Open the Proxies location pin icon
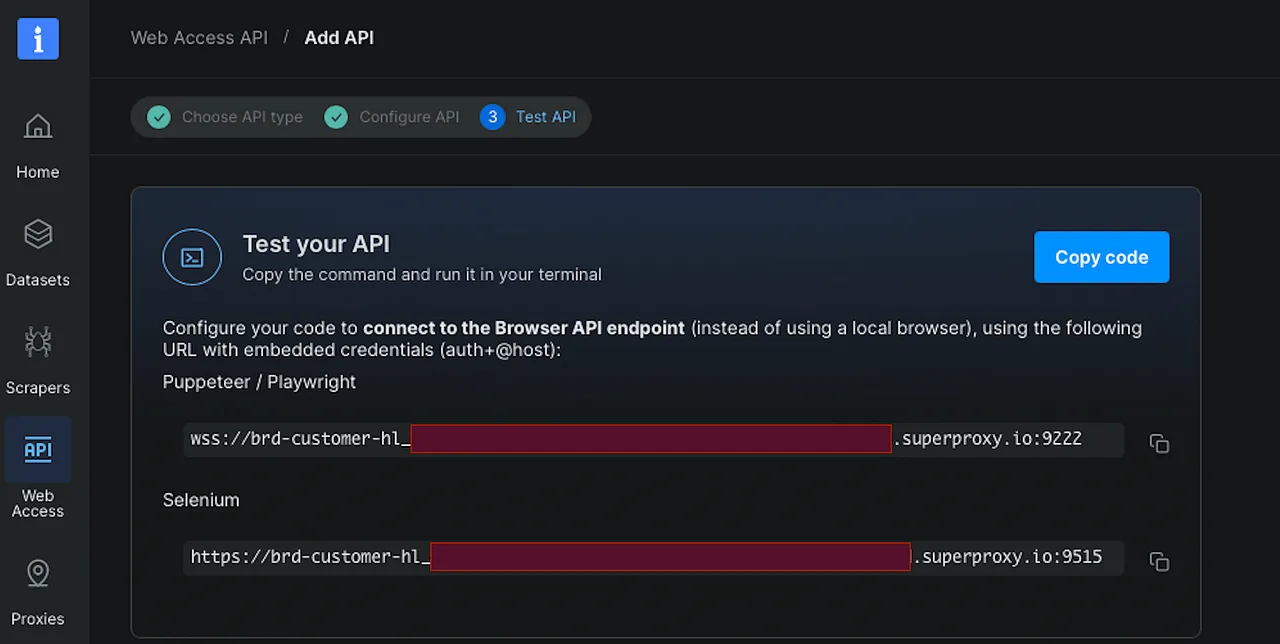The height and width of the screenshot is (644, 1280). click(x=38, y=573)
